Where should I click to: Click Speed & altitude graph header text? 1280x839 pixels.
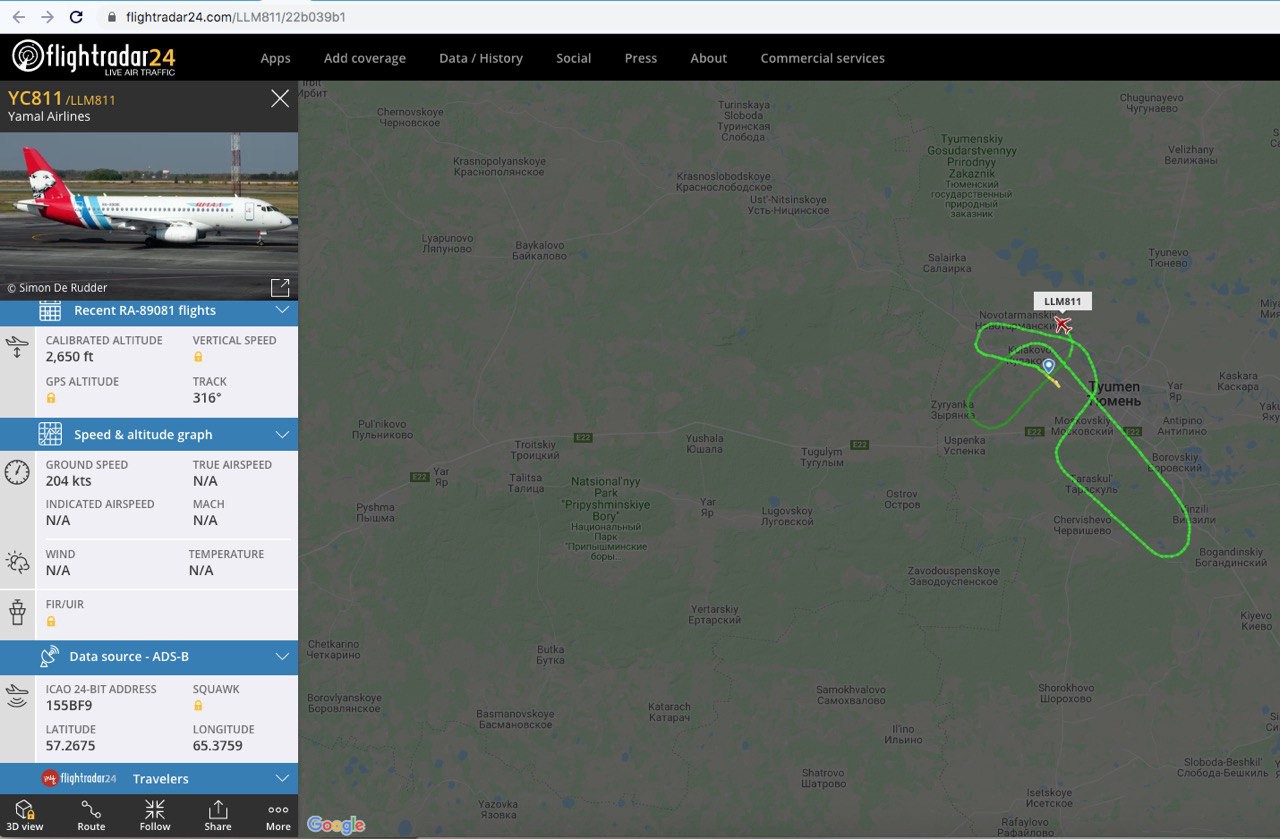(x=143, y=435)
